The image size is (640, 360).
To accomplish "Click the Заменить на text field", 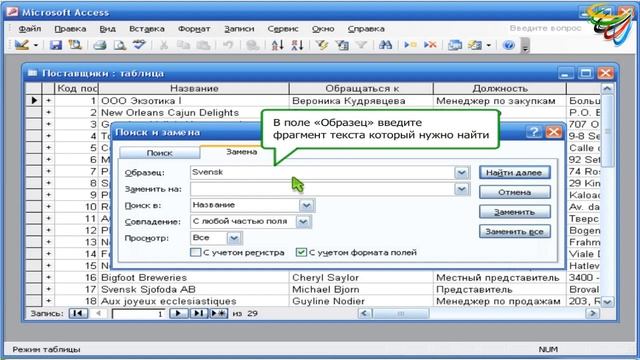I will coord(322,189).
